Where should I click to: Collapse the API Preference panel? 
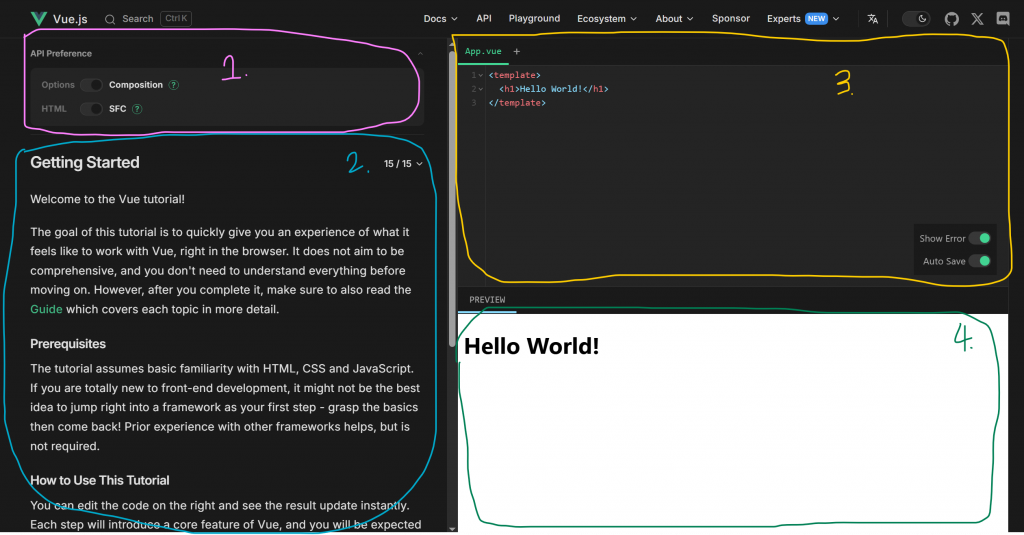[x=421, y=54]
